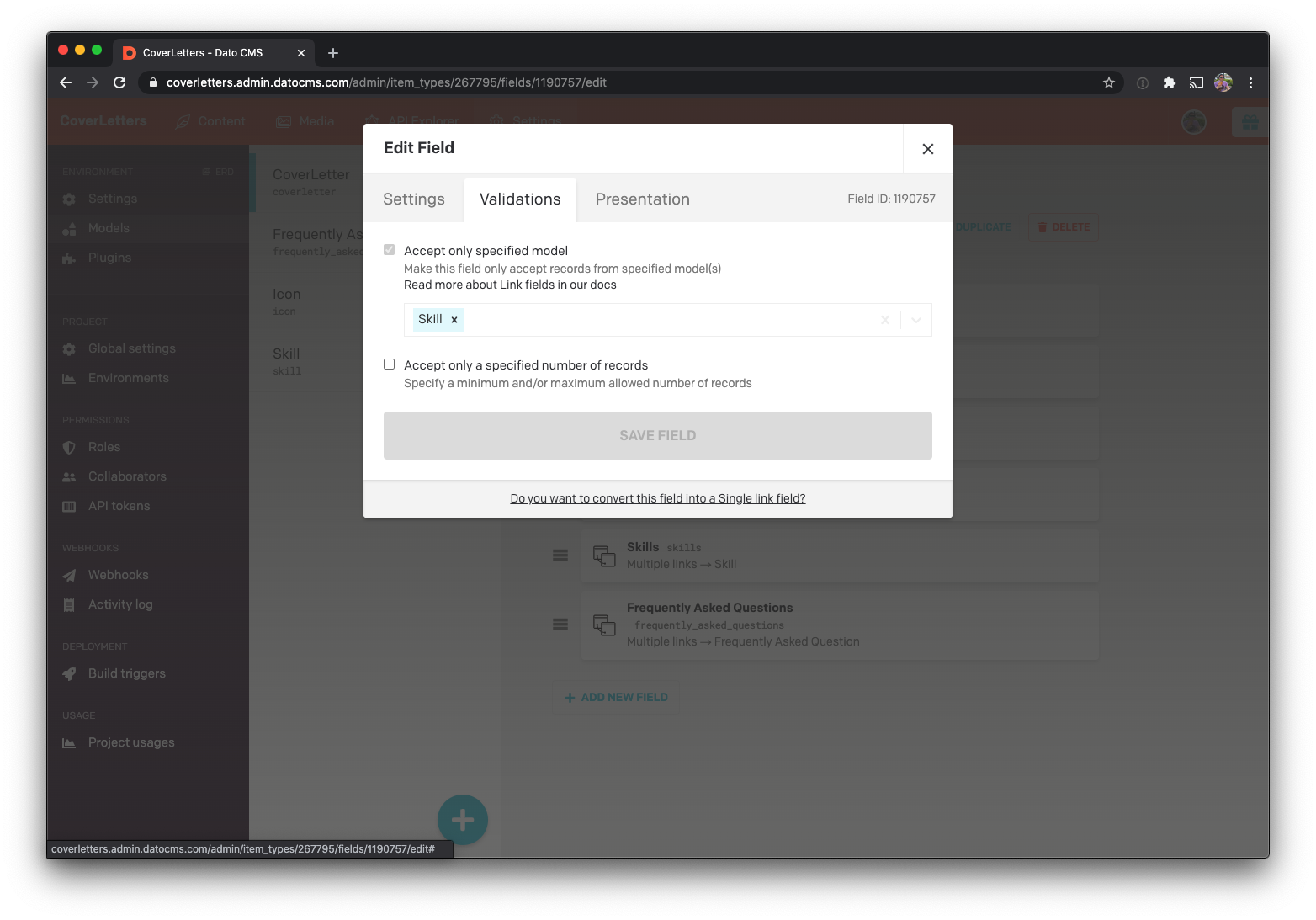
Task: Click the Save Field button
Action: (x=657, y=435)
